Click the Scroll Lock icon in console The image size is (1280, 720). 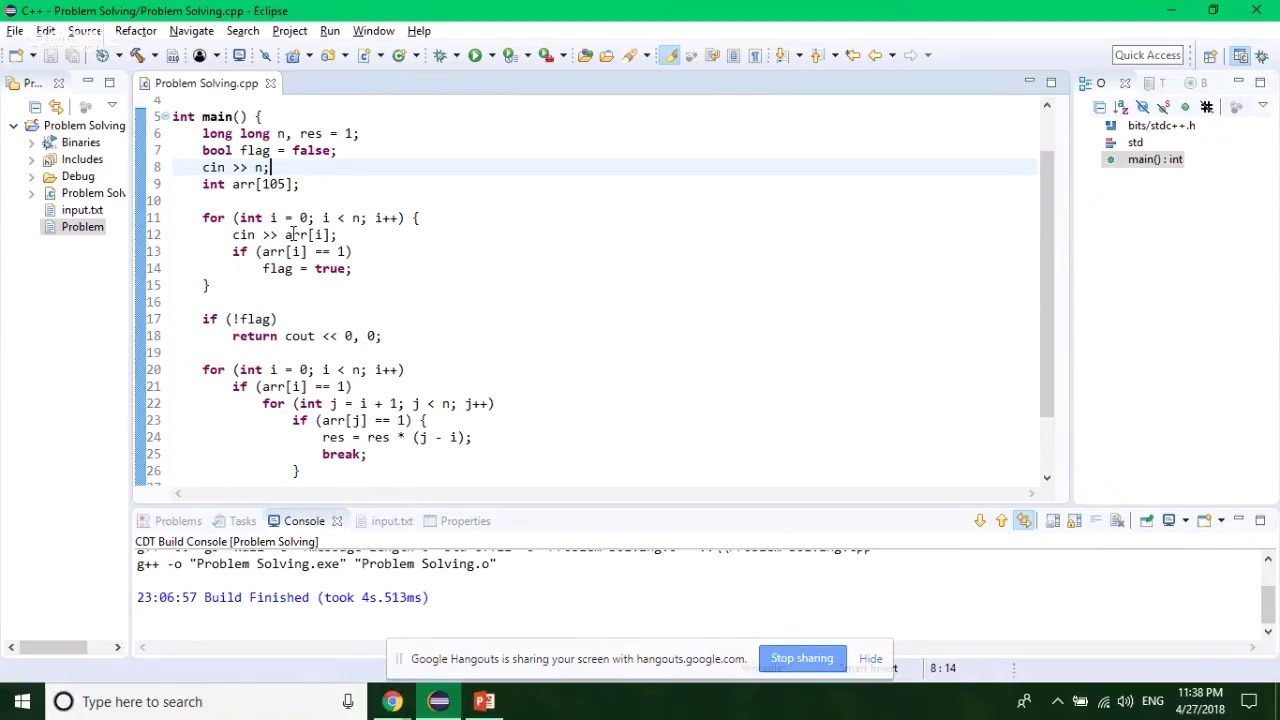click(1074, 521)
